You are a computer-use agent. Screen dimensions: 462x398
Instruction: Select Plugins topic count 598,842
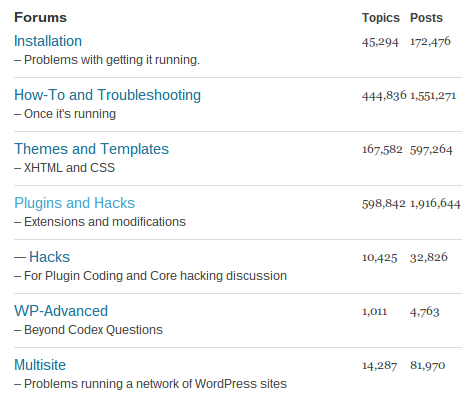point(384,204)
